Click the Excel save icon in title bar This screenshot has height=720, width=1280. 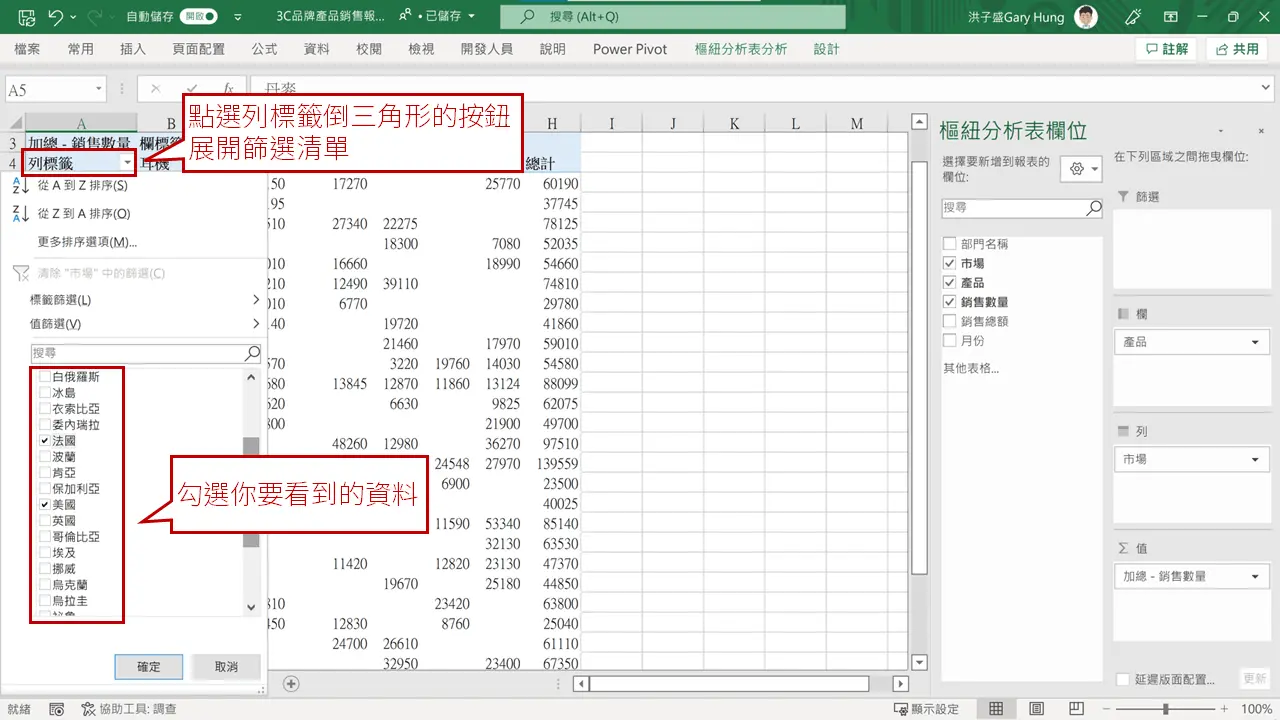coord(26,17)
